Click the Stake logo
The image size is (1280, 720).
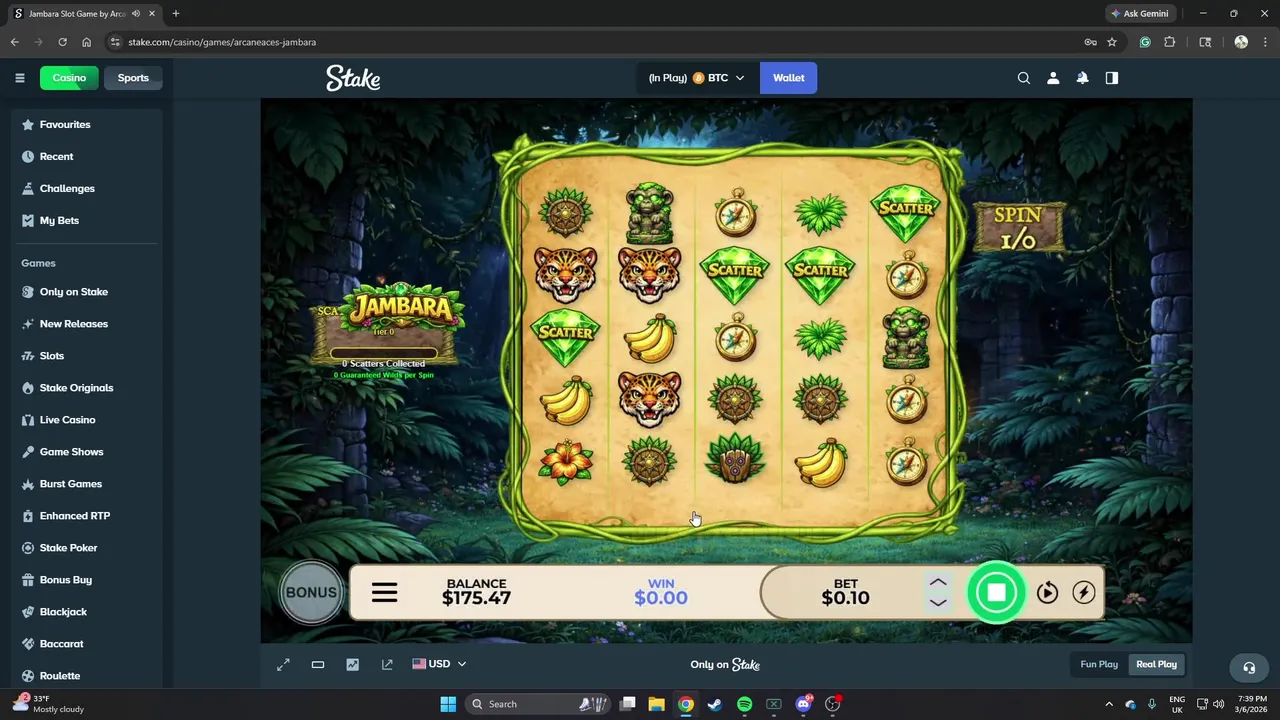(353, 78)
